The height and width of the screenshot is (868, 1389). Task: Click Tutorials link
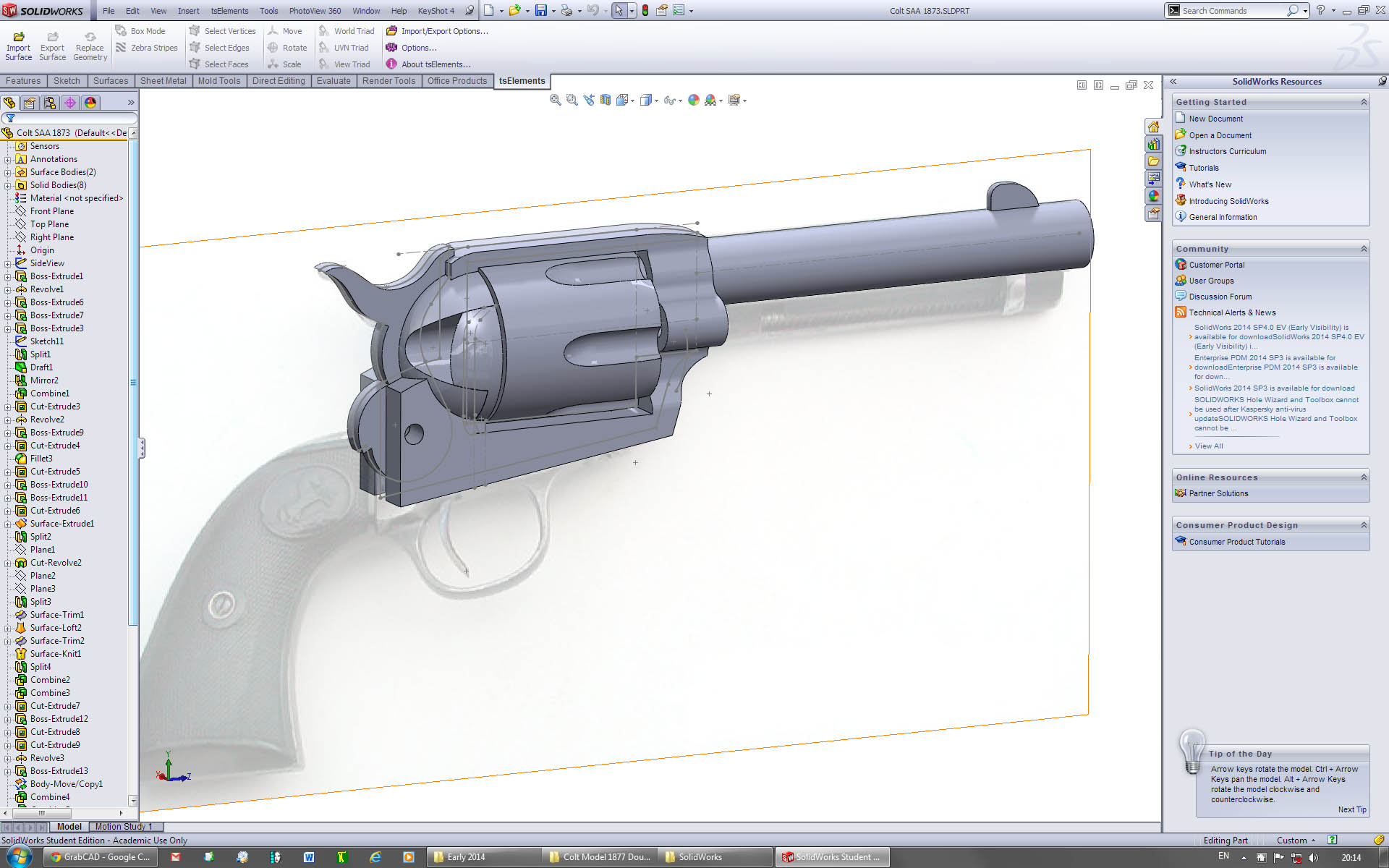(x=1203, y=168)
